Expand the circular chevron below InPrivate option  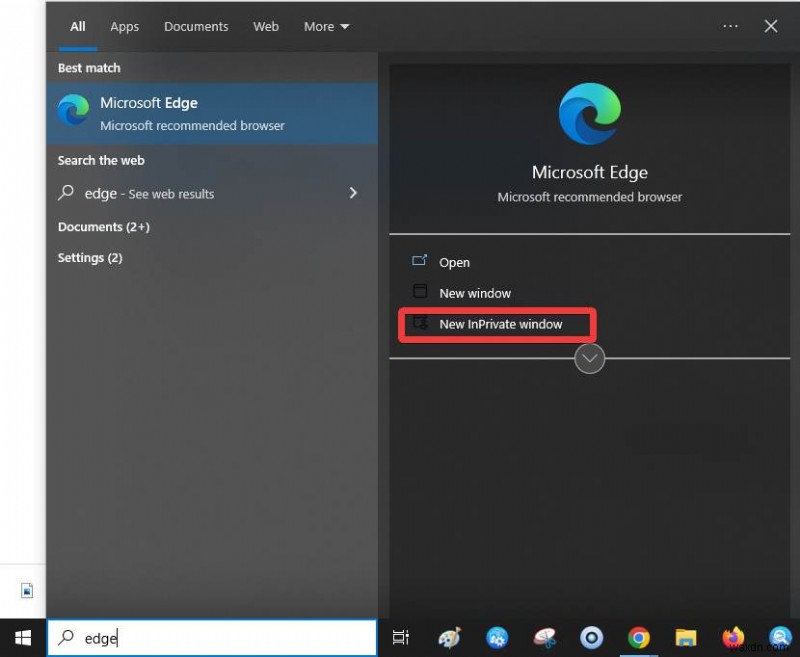pyautogui.click(x=589, y=358)
